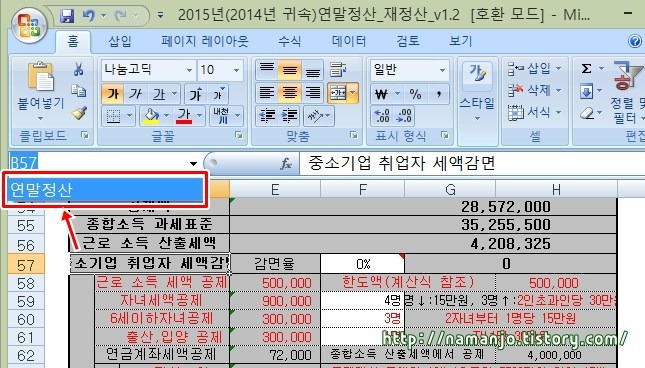Switch to the 홈 ribbon tab
The image size is (645, 368).
coord(73,41)
